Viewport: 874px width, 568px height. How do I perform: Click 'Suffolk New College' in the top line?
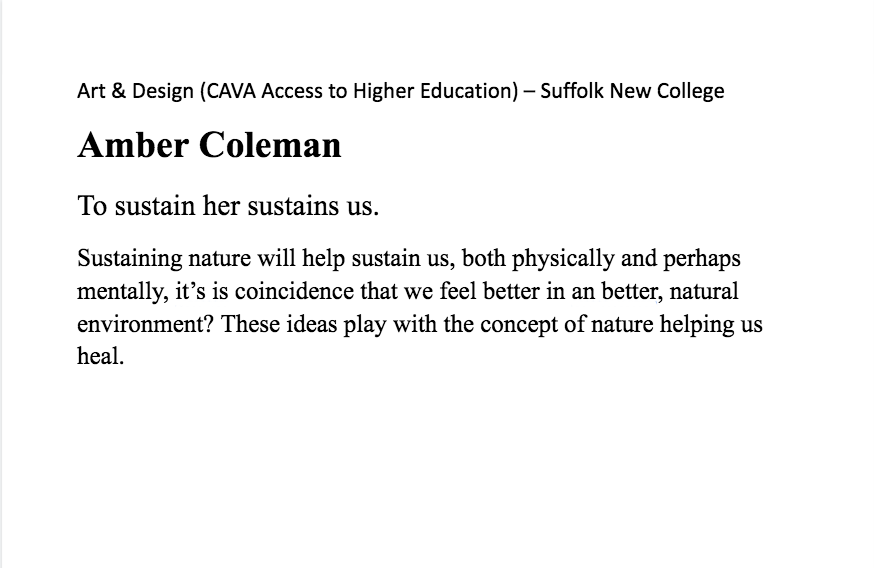(x=632, y=91)
